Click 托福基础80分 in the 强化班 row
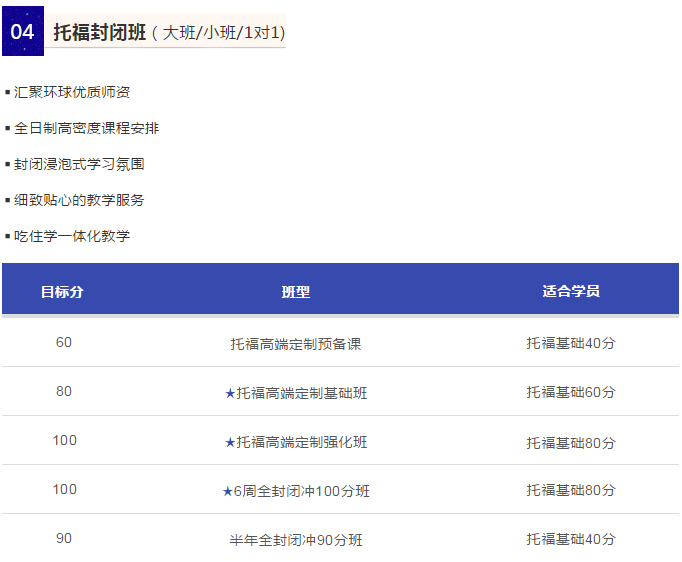682x562 pixels. click(571, 443)
